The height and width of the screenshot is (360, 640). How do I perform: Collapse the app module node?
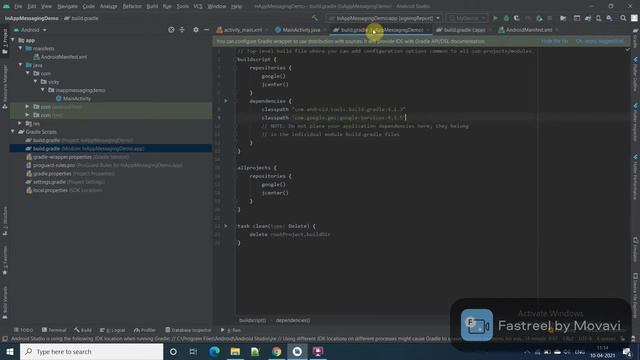click(x=13, y=40)
